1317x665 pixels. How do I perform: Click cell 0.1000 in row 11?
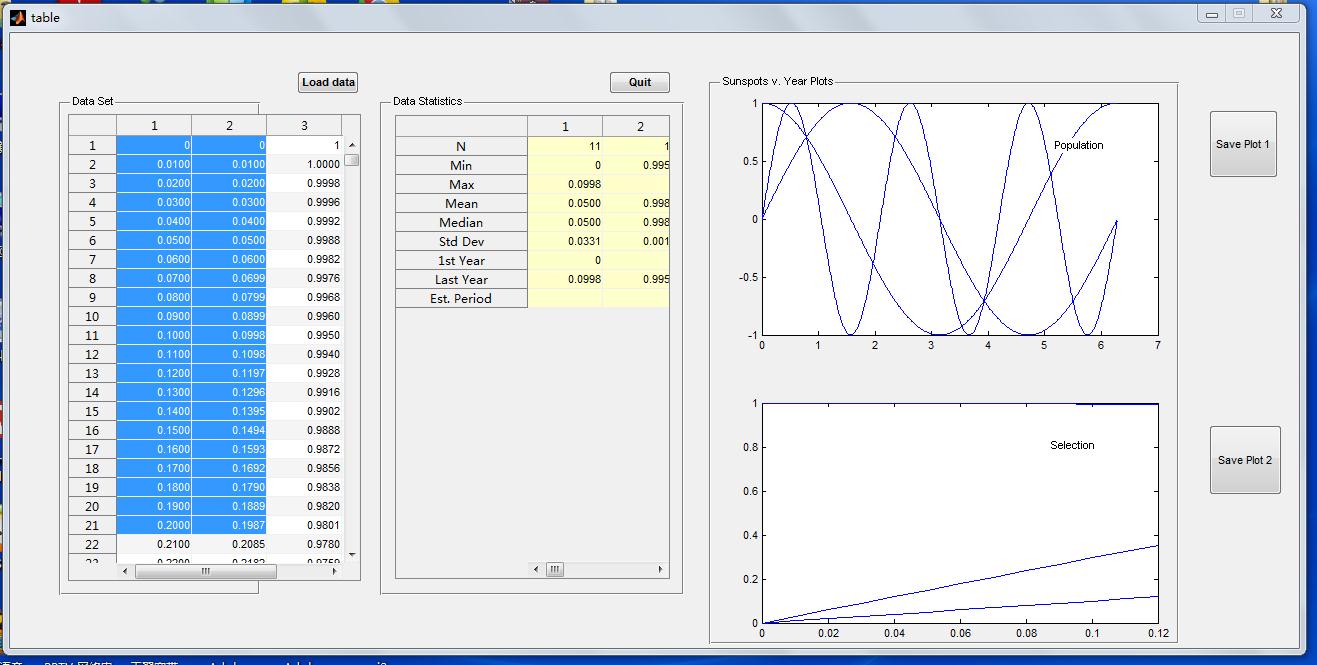[x=154, y=335]
